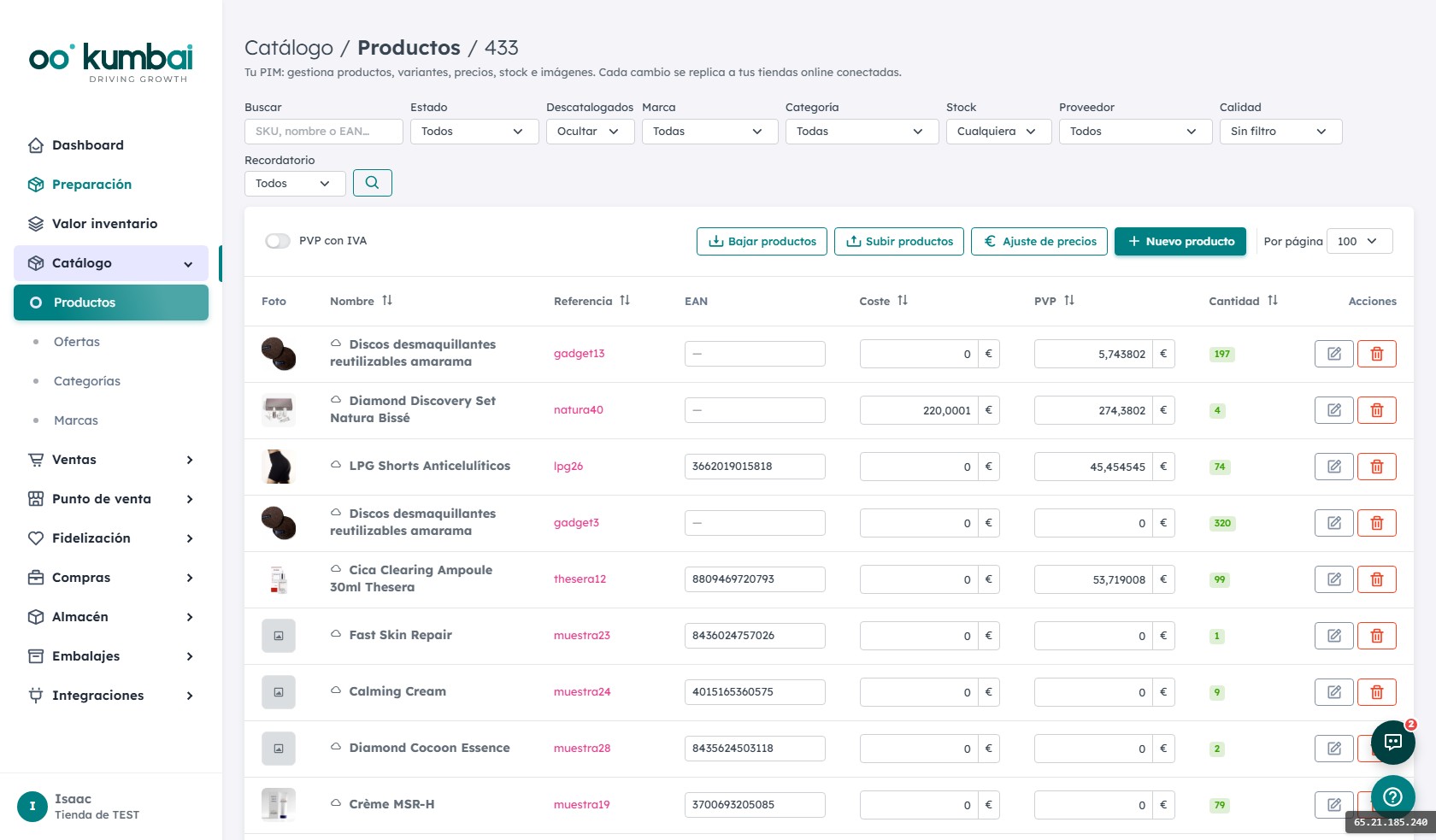Expand Punto de venta menu

coord(111,499)
